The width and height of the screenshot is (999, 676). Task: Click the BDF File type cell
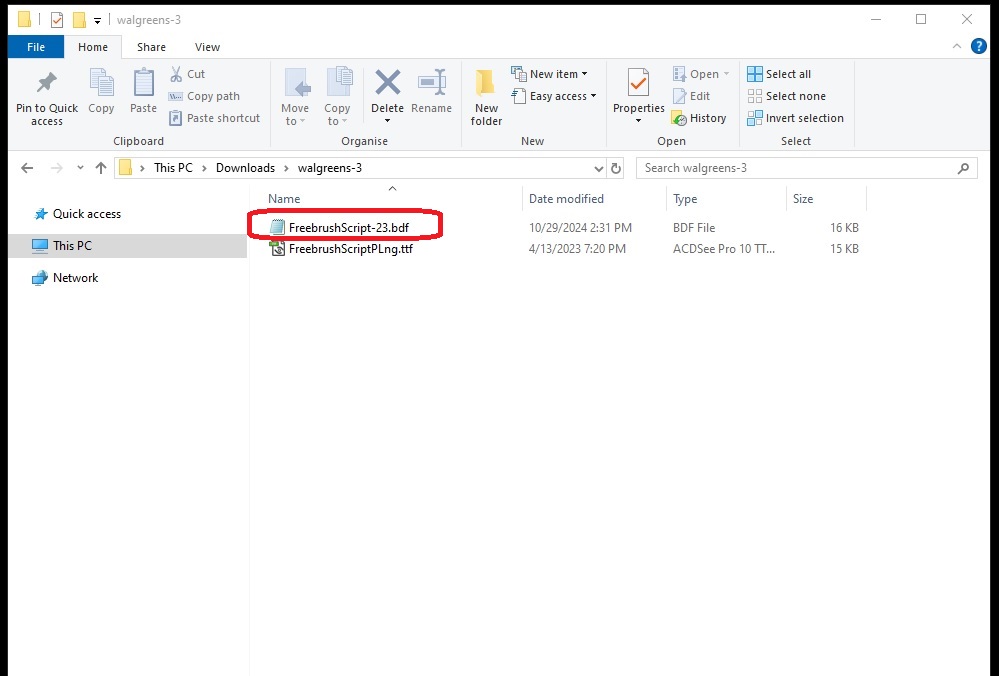(694, 227)
